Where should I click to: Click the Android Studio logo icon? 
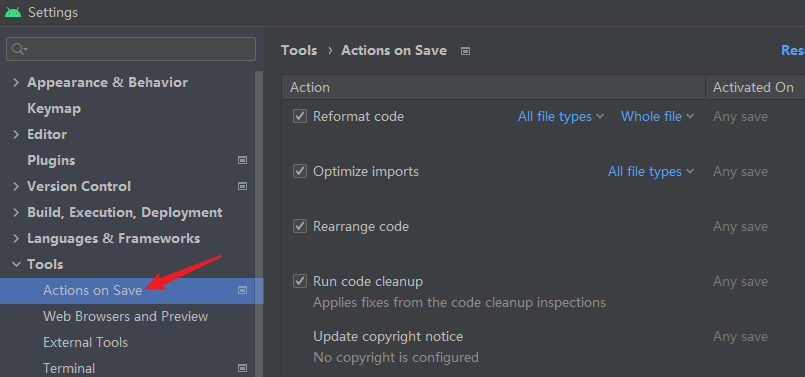click(x=13, y=12)
